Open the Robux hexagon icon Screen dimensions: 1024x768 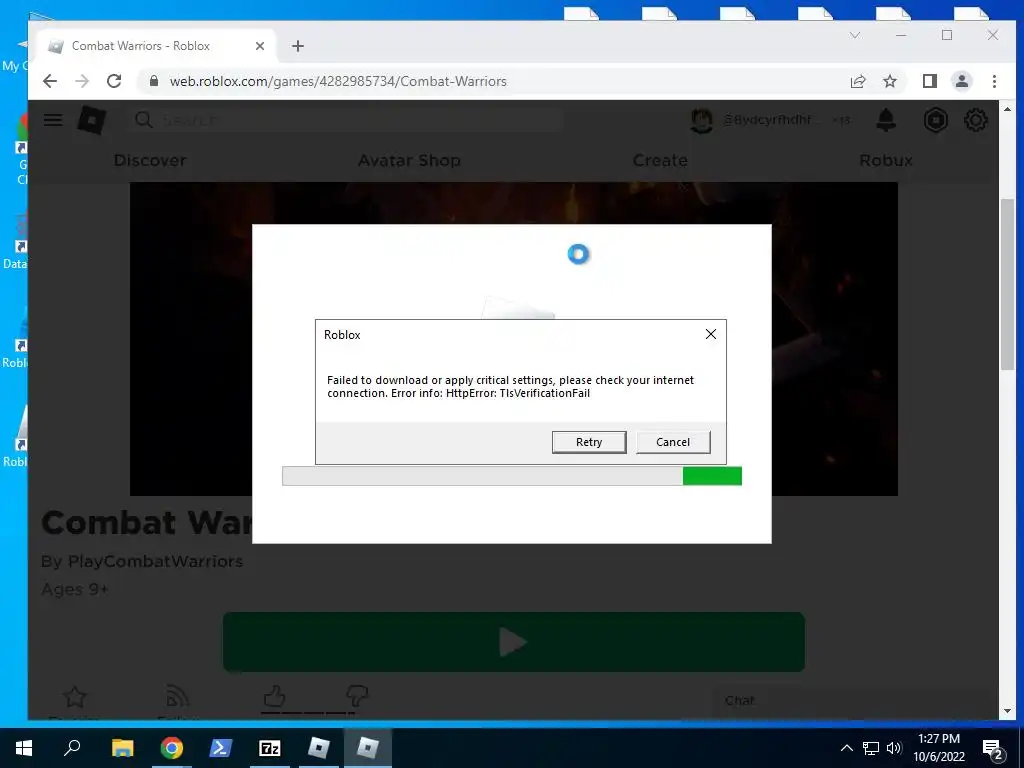[935, 120]
